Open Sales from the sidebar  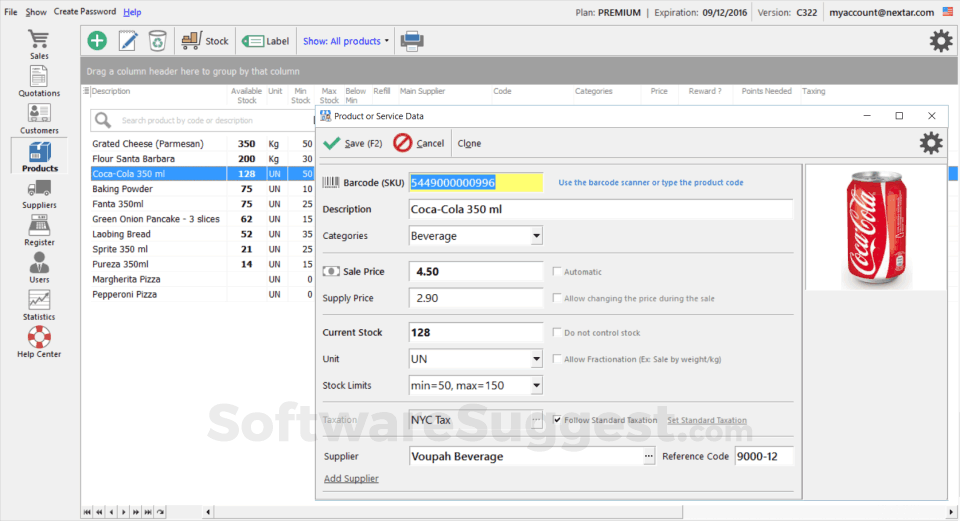tap(39, 45)
